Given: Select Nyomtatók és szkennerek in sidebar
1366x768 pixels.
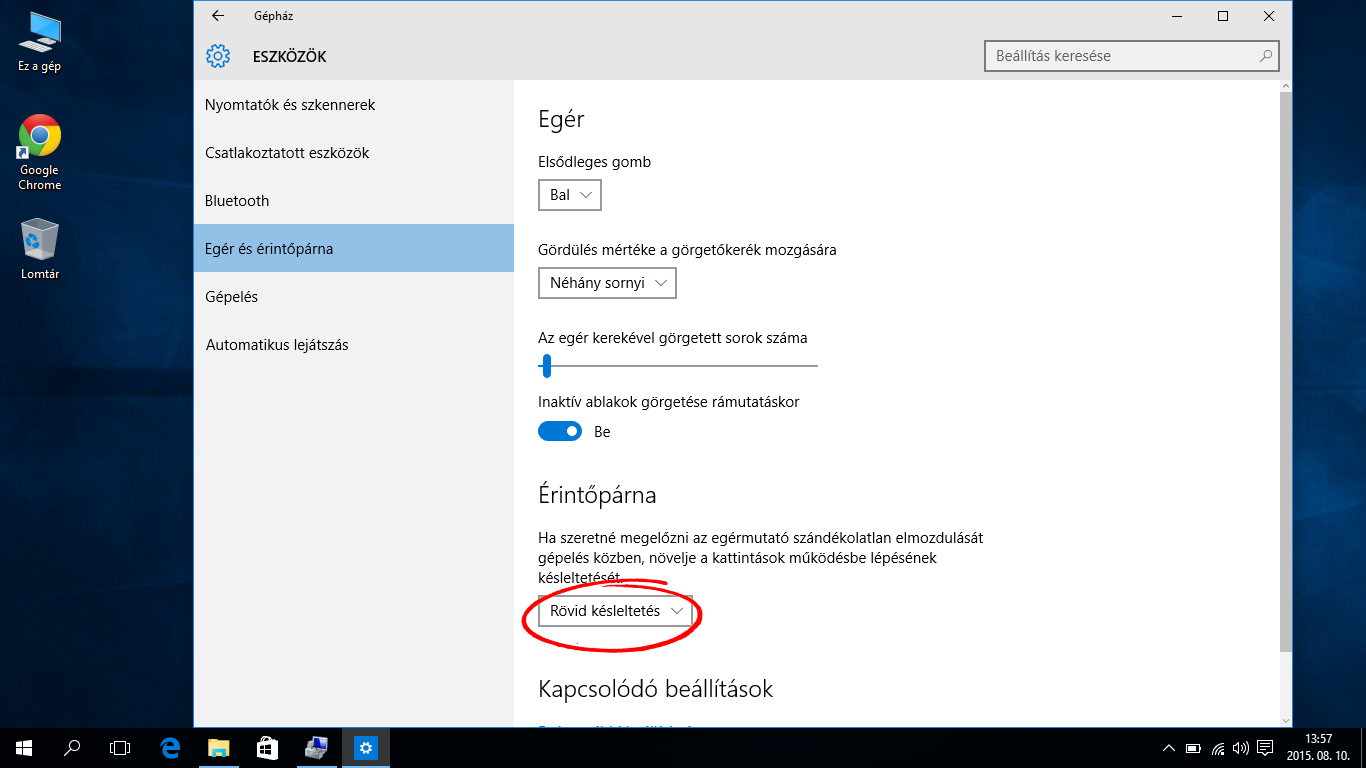Looking at the screenshot, I should 290,105.
